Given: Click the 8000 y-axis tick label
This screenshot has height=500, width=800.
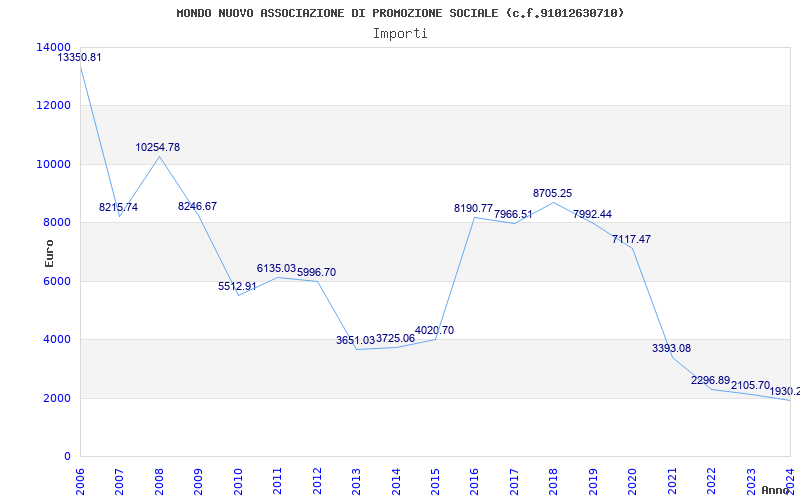Looking at the screenshot, I should pyautogui.click(x=56, y=222).
